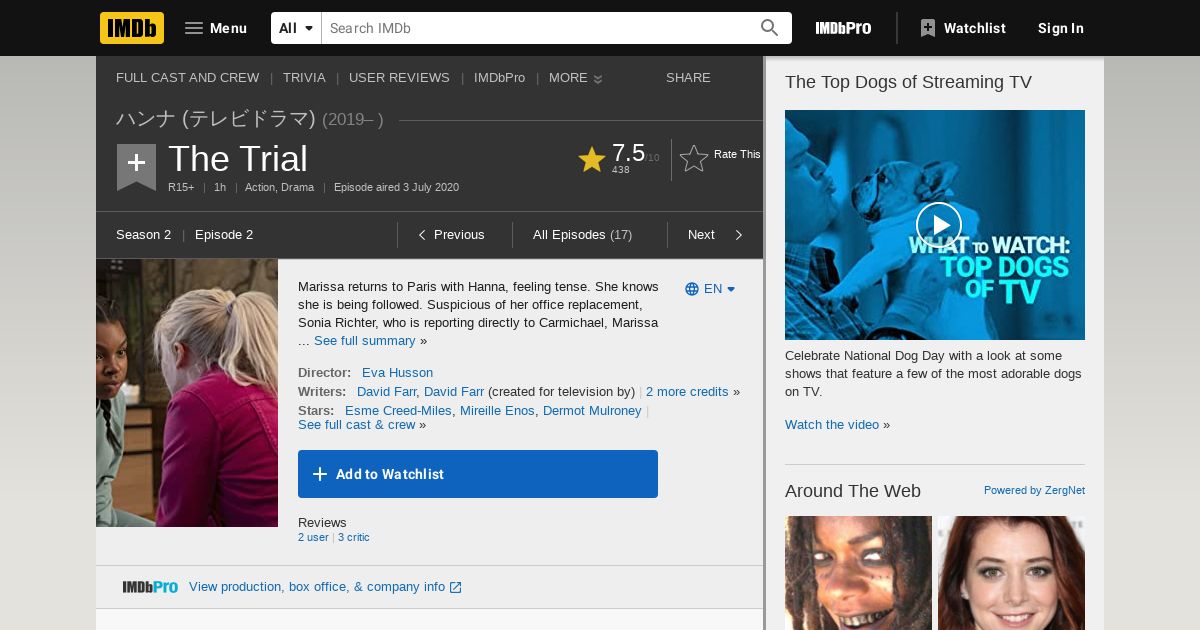Open Full Cast and Crew tab
This screenshot has width=1200, height=630.
(x=187, y=77)
